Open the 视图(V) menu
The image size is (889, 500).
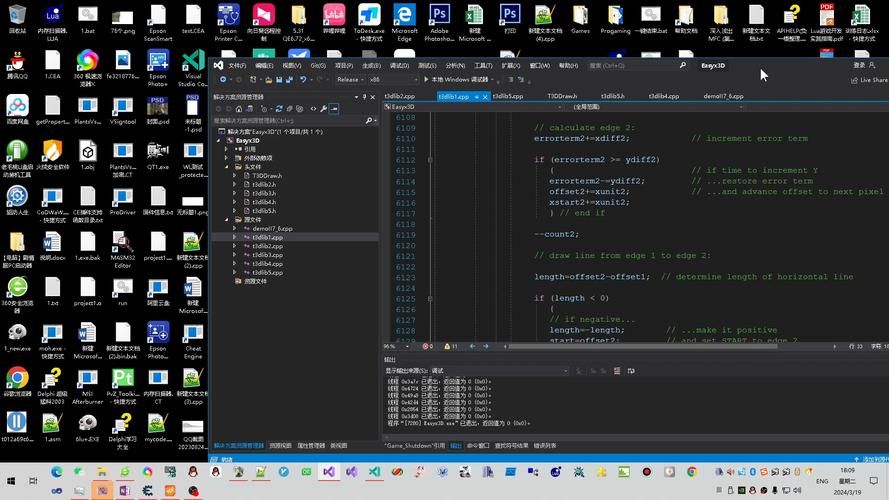pos(291,66)
